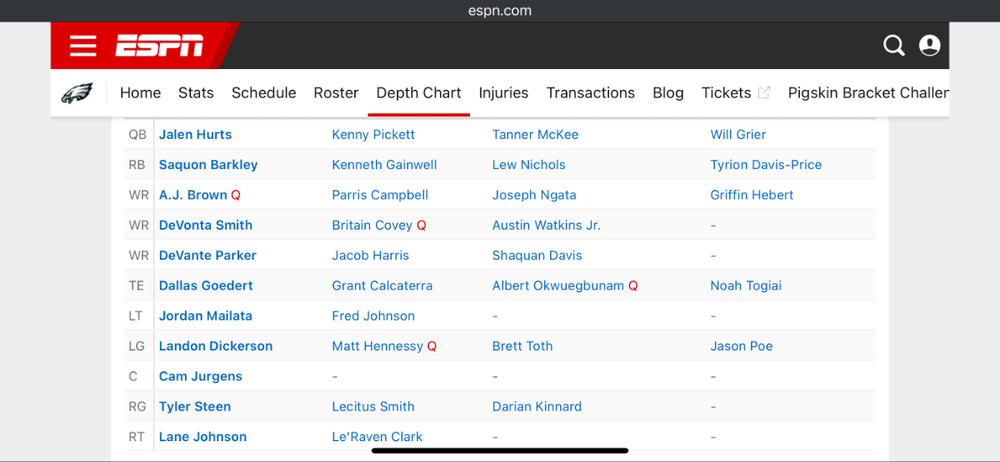Open the search magnifier icon
The height and width of the screenshot is (462, 1000).
coord(893,45)
